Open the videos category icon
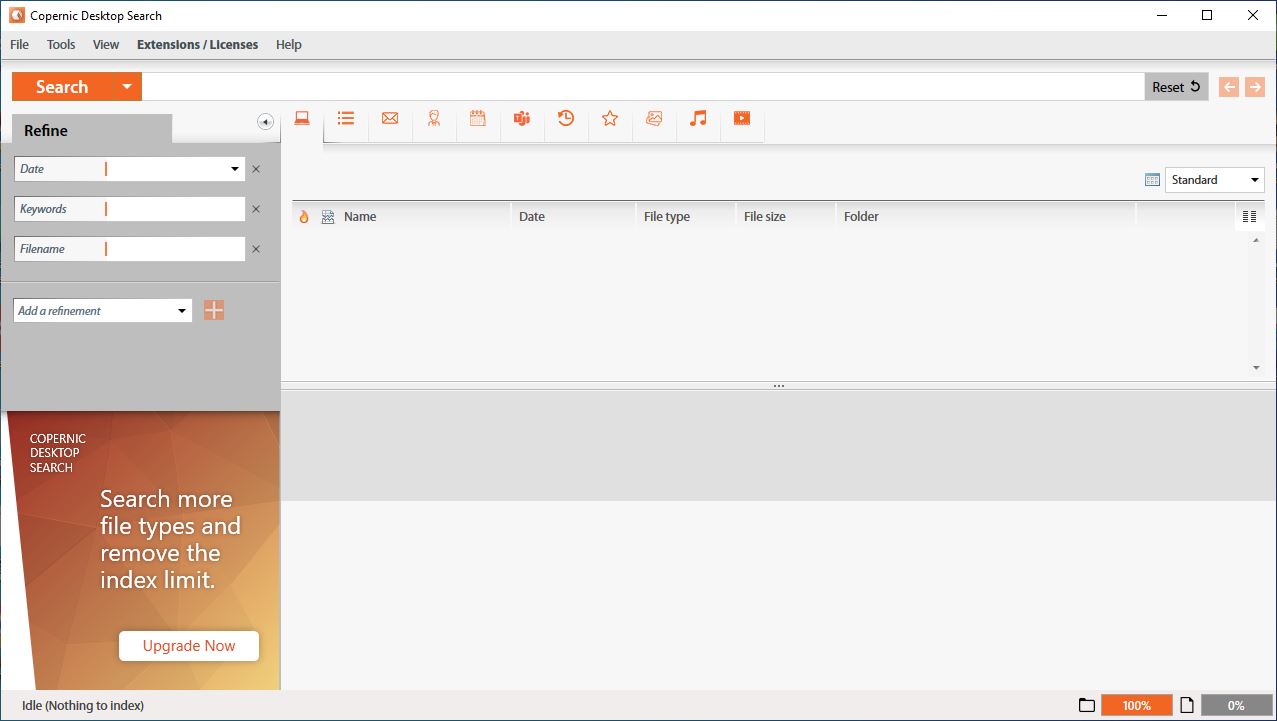The image size is (1277, 721). pos(742,118)
